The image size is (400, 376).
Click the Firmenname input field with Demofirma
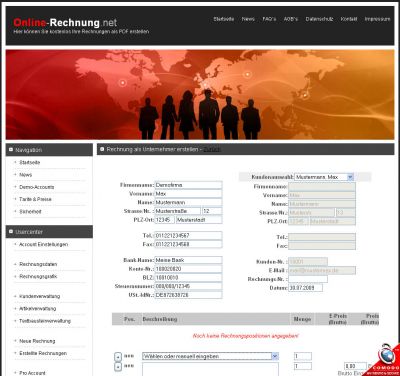pyautogui.click(x=188, y=185)
